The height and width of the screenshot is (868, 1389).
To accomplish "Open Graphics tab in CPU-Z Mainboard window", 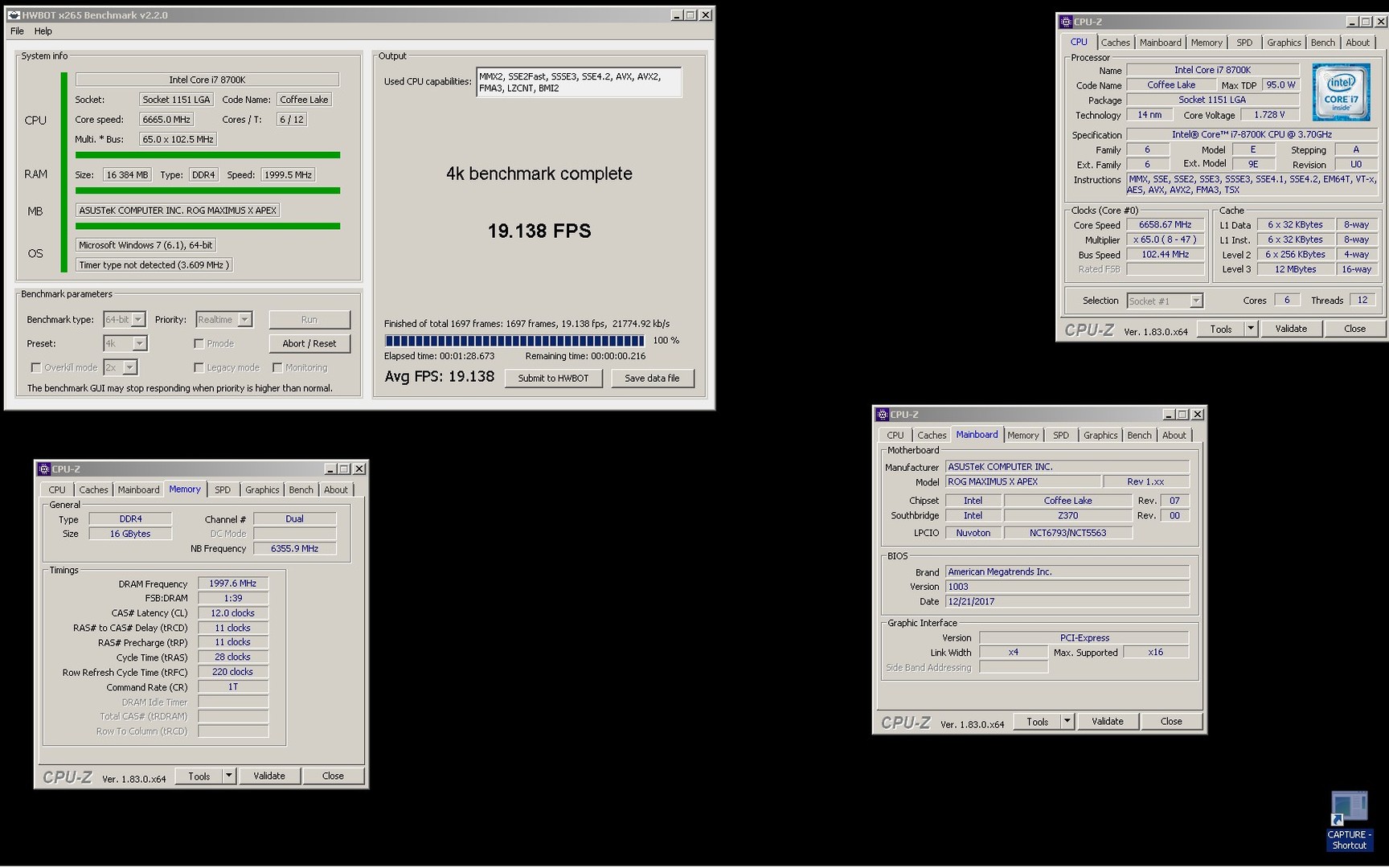I will 1100,436.
